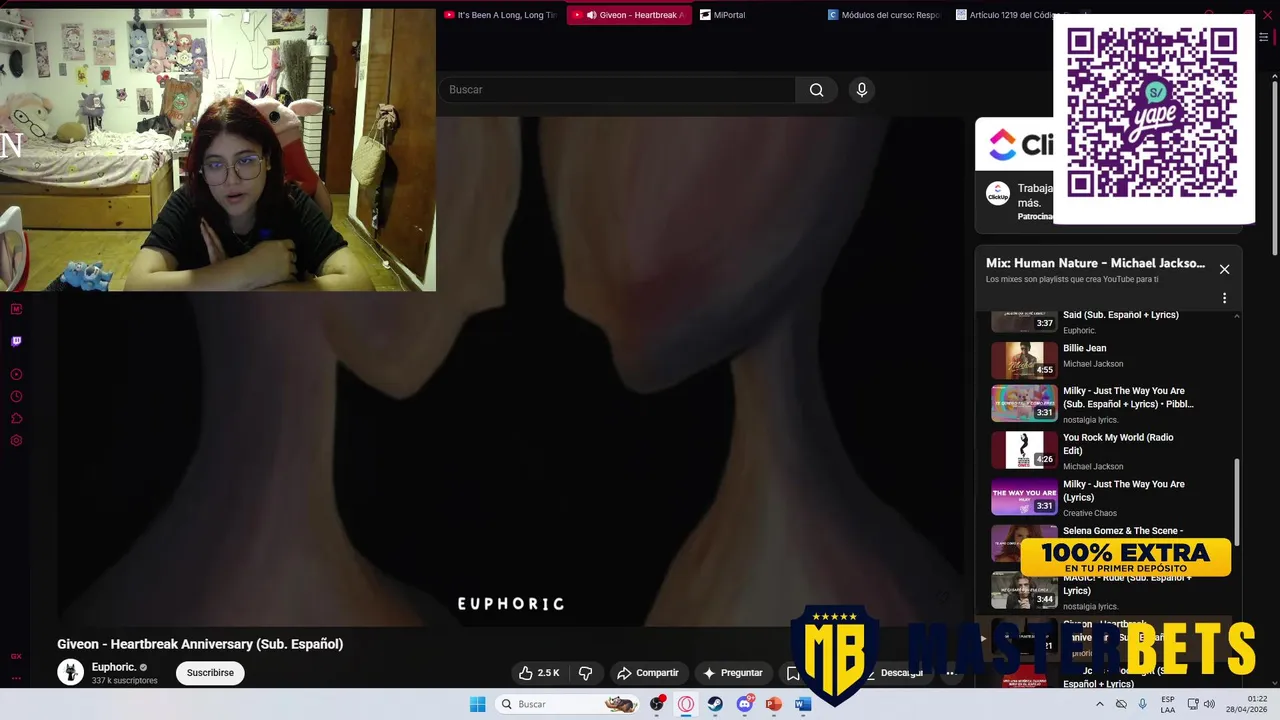Open OBS Studio from the taskbar
1280x720 pixels.
click(x=657, y=704)
